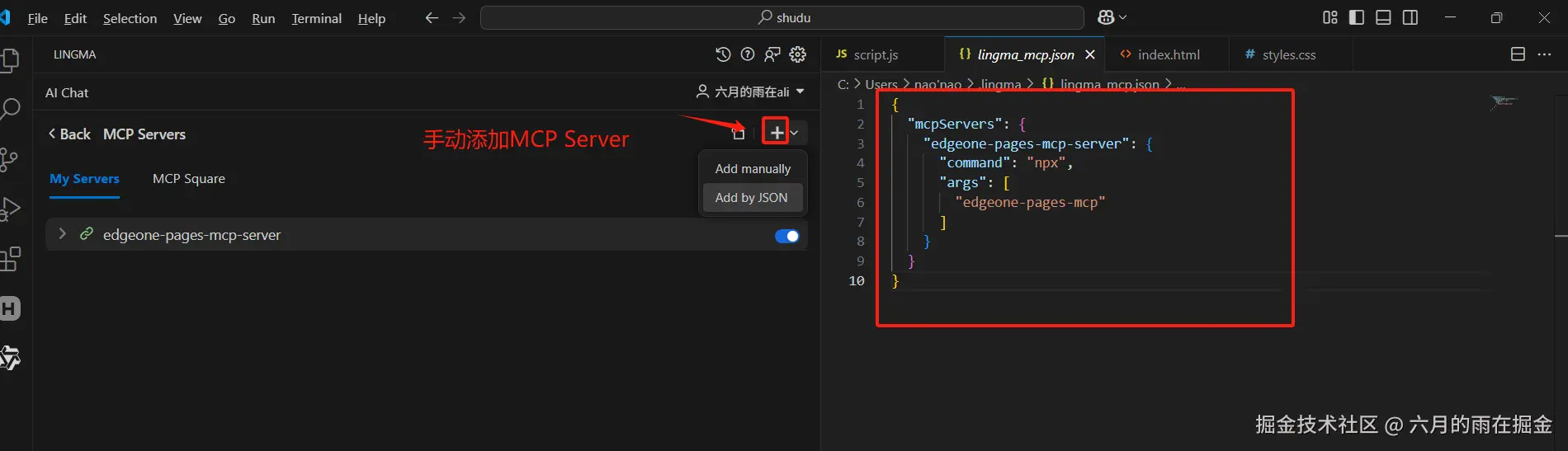Viewport: 1568px width, 451px height.
Task: Select the My Servers tab
Action: (84, 179)
